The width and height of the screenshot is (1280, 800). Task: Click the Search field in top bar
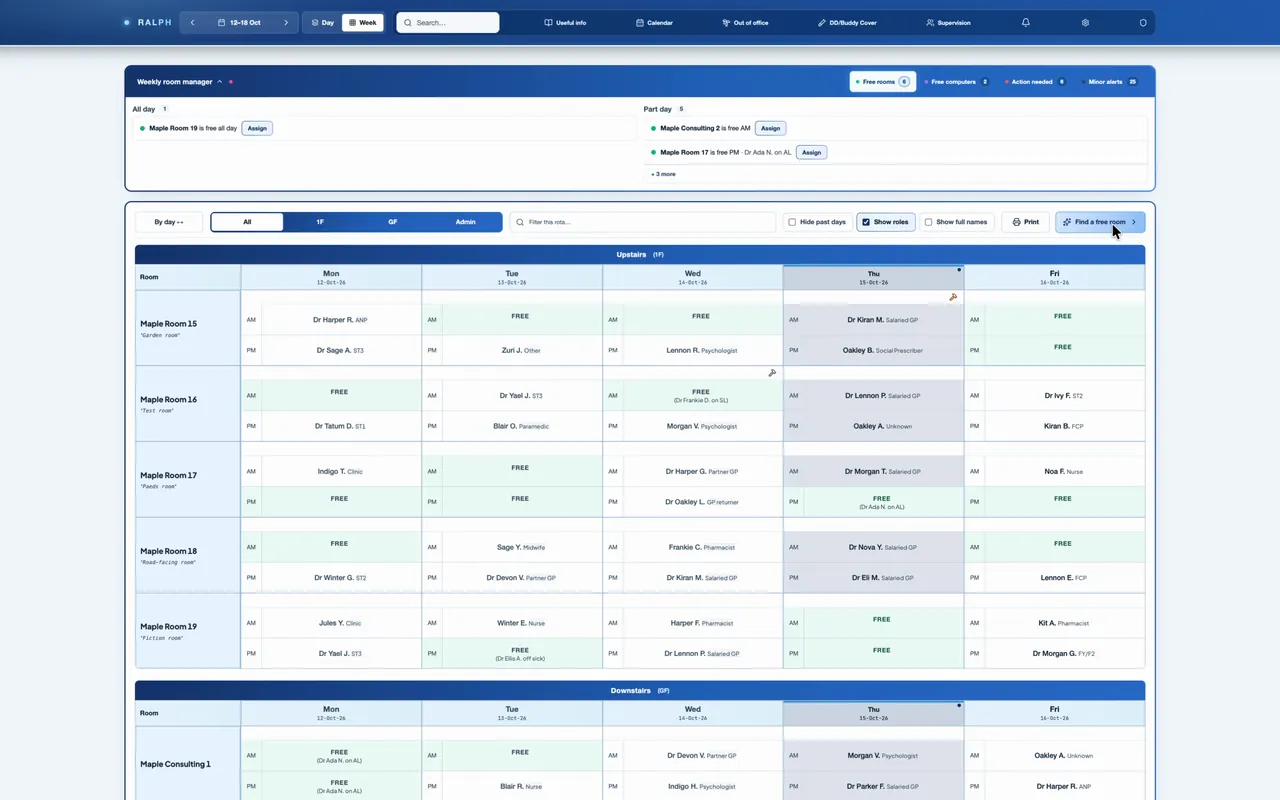(448, 22)
